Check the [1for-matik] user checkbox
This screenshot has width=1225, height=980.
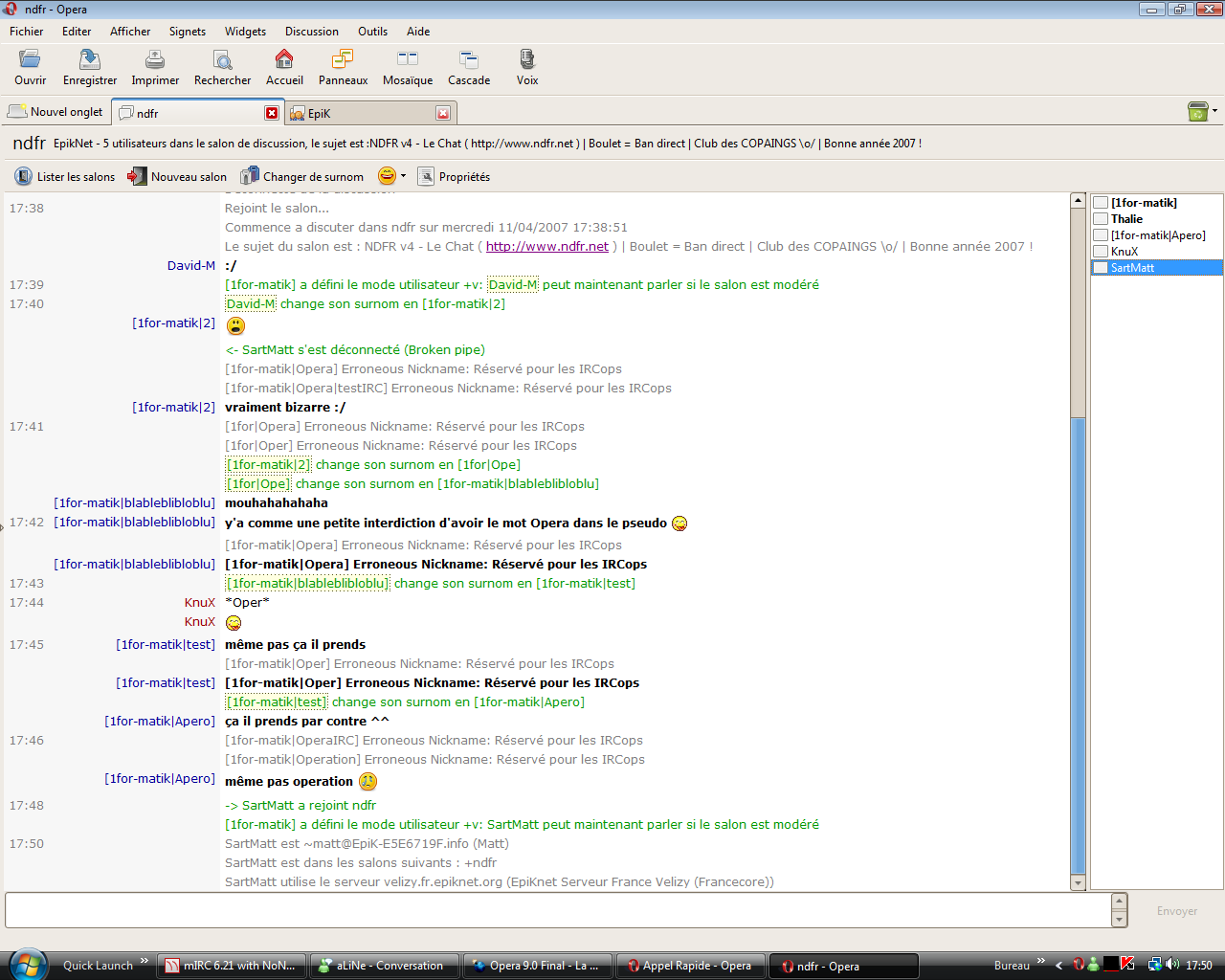point(1102,203)
